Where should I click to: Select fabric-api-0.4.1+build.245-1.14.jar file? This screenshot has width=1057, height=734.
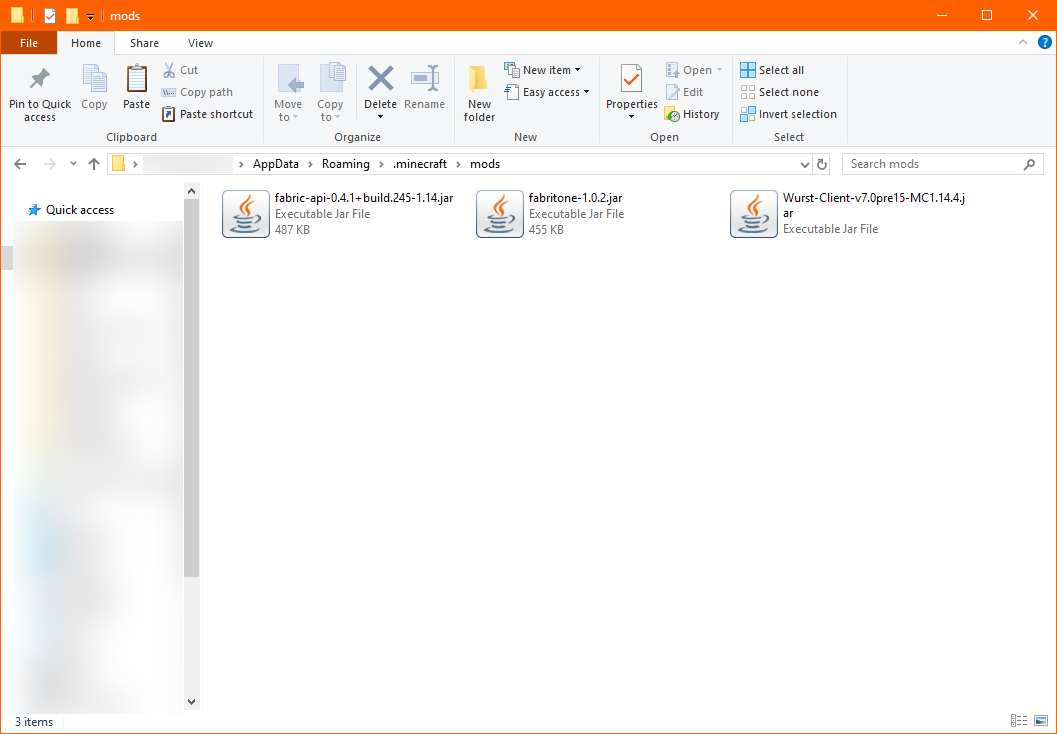pos(338,214)
